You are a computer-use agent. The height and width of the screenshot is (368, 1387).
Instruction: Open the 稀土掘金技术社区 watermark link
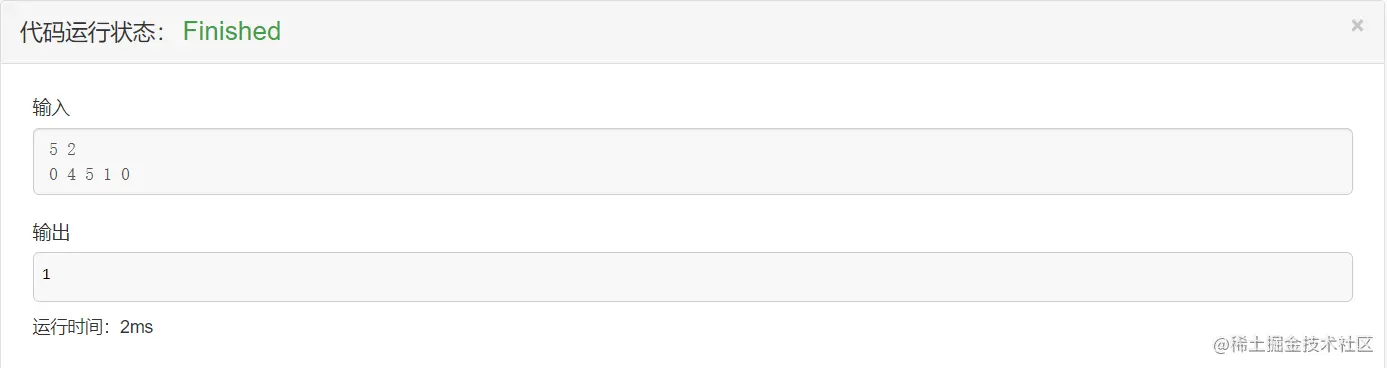1300,344
